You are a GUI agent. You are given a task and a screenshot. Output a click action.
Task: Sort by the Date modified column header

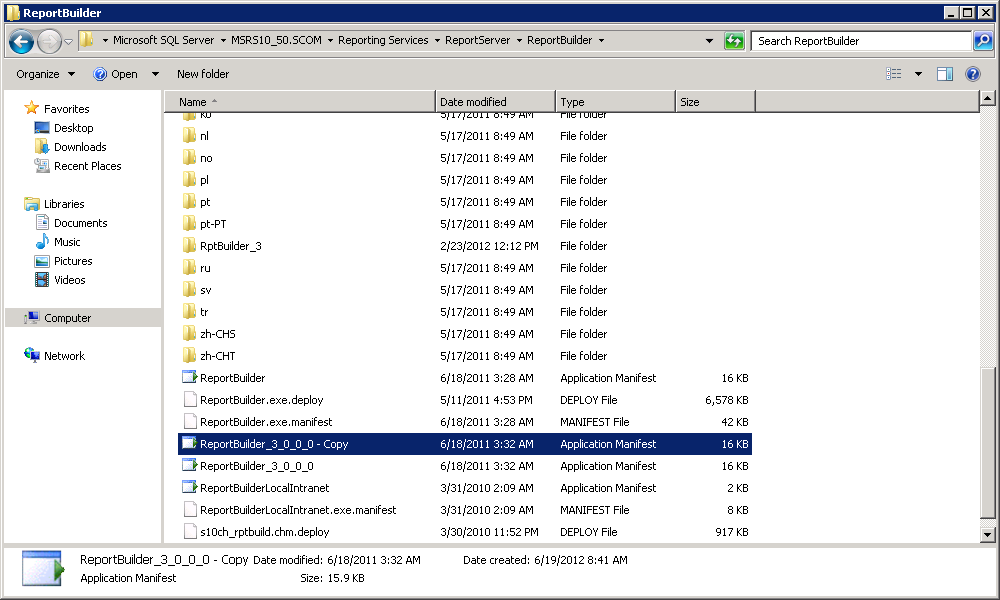496,101
